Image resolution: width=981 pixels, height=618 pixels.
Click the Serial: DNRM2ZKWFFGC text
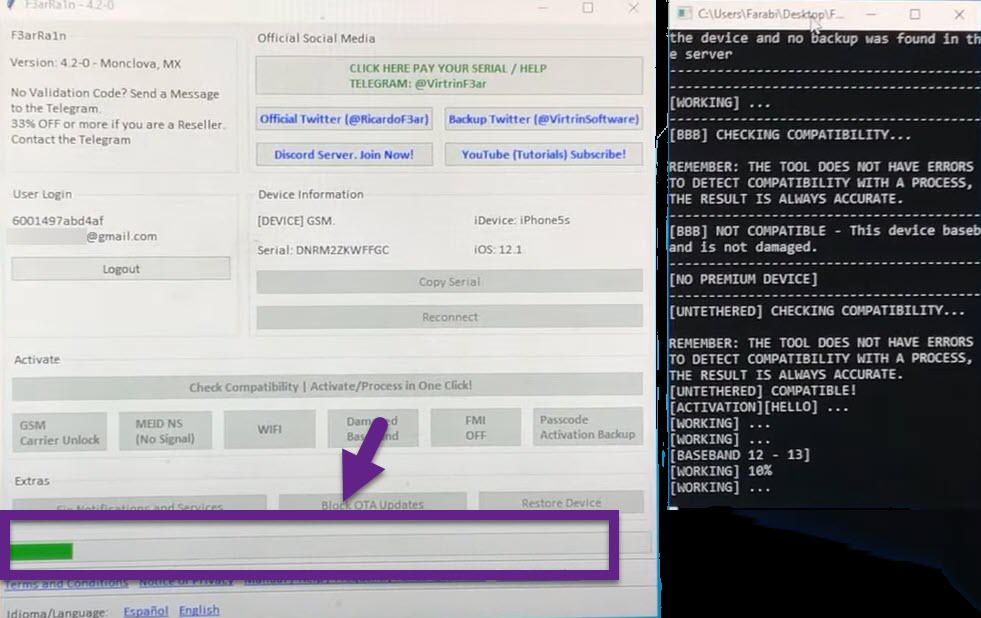(x=323, y=250)
